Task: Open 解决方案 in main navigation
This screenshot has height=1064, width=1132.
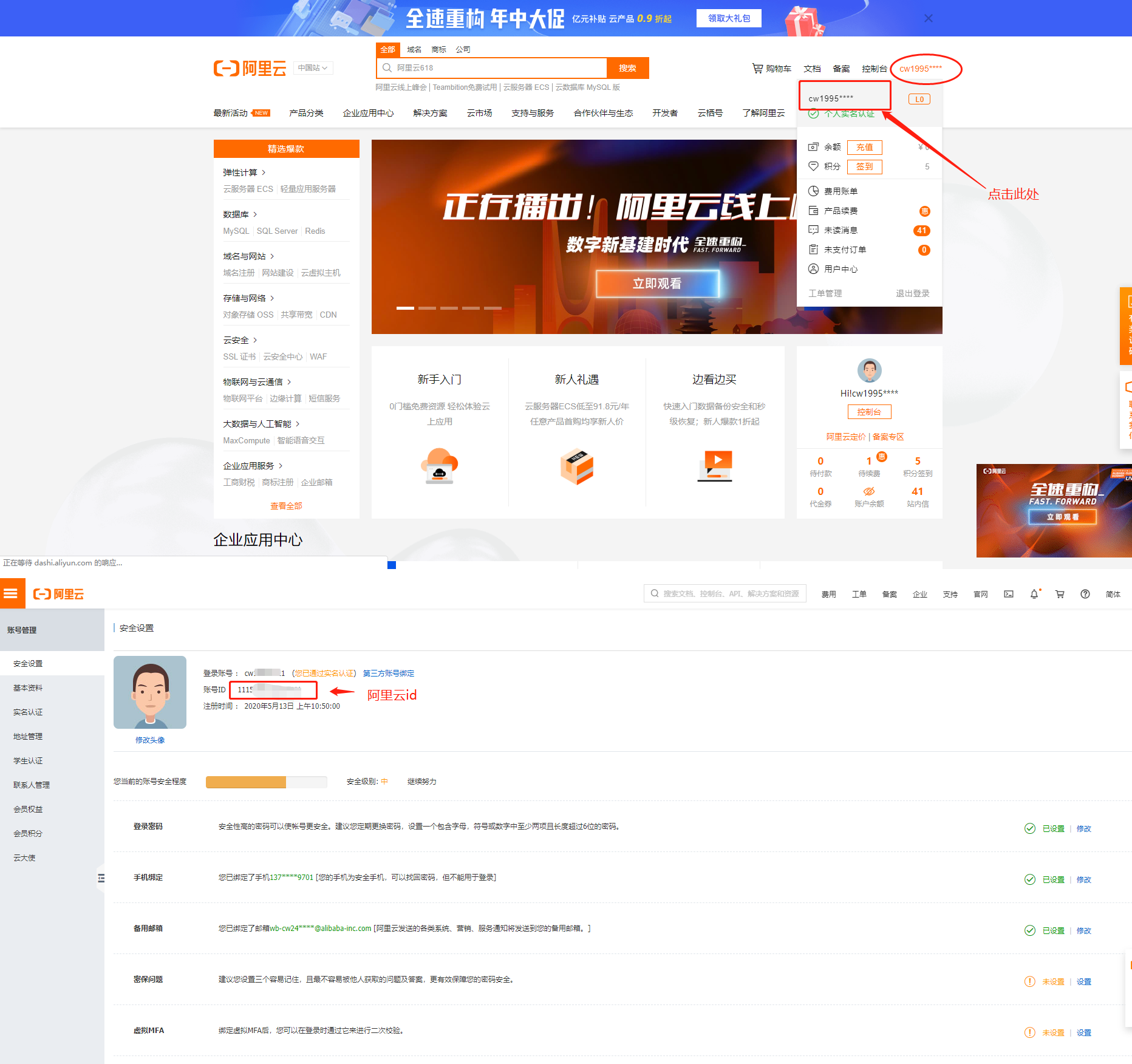Action: (430, 113)
